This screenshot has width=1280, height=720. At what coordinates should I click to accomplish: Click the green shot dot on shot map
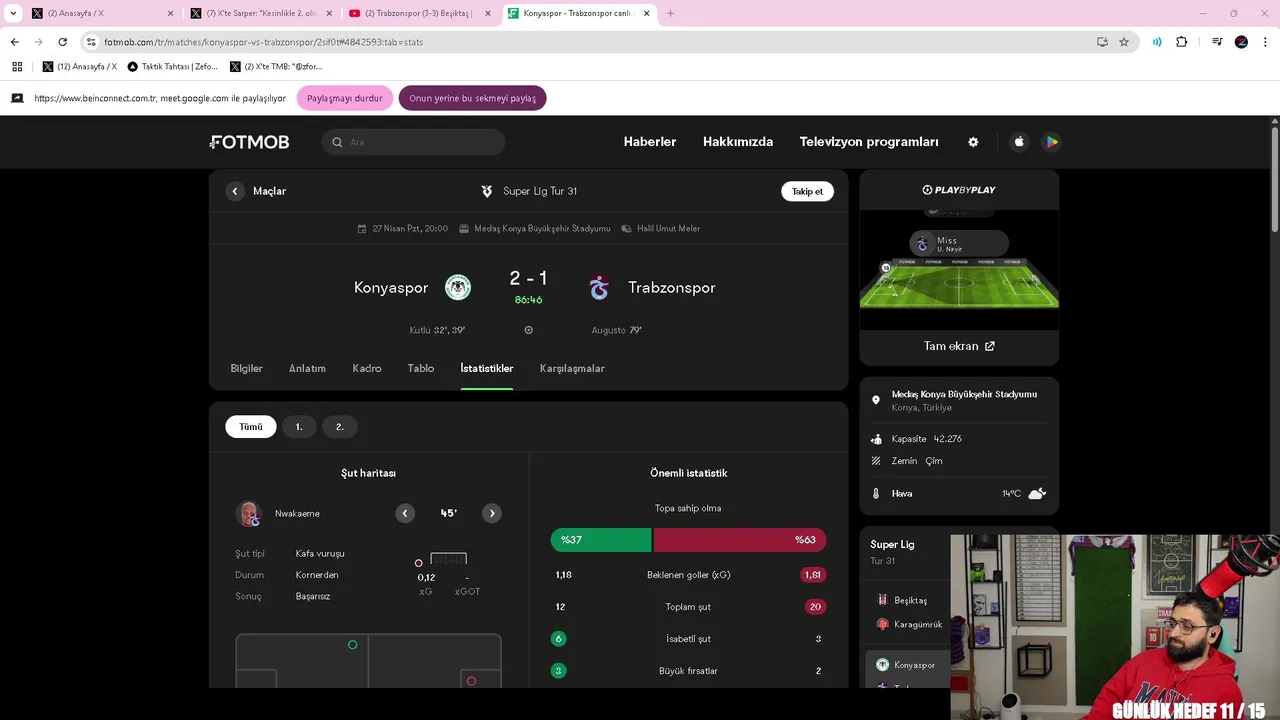pyautogui.click(x=352, y=645)
